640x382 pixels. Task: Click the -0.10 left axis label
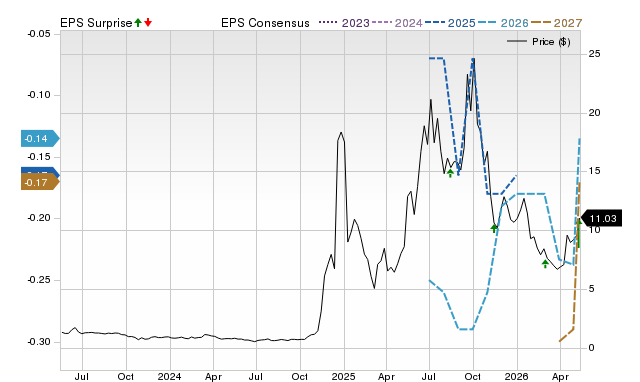(39, 95)
